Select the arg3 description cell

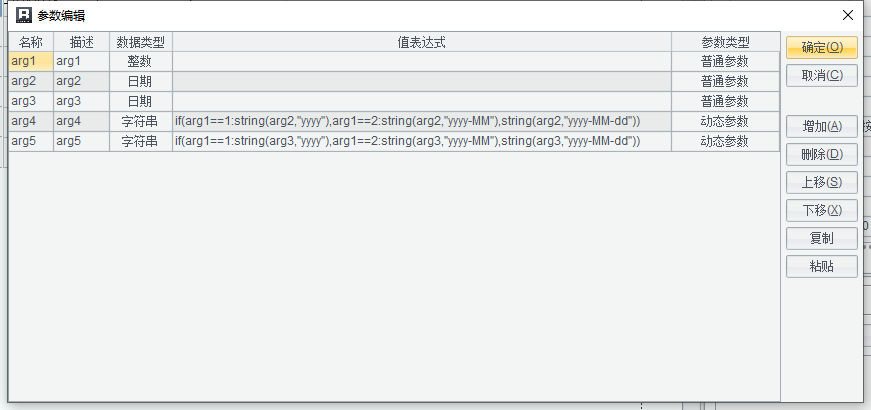(81, 101)
